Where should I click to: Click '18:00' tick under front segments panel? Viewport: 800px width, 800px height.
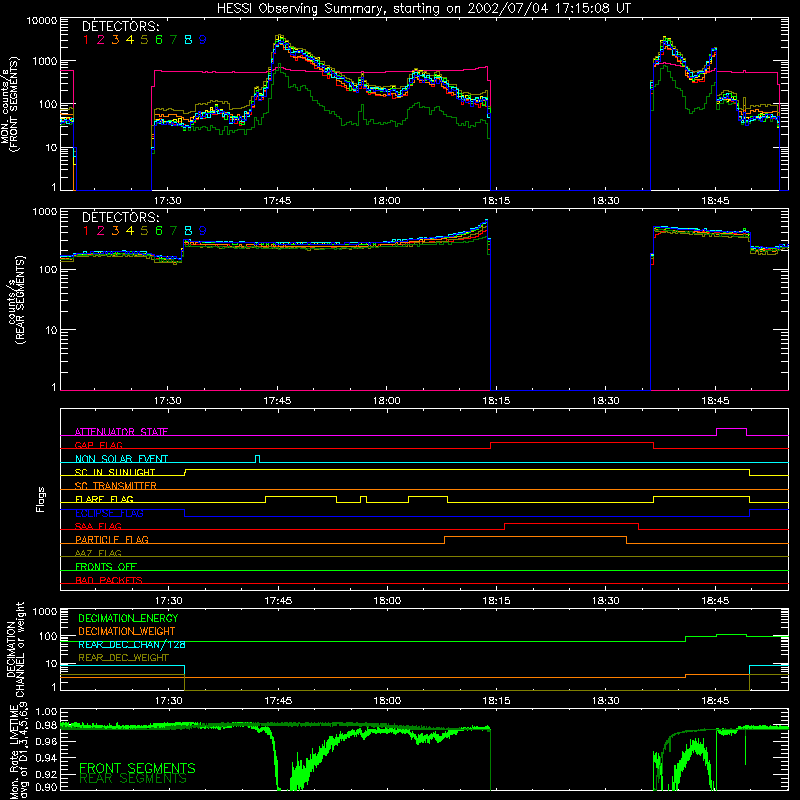pos(387,201)
